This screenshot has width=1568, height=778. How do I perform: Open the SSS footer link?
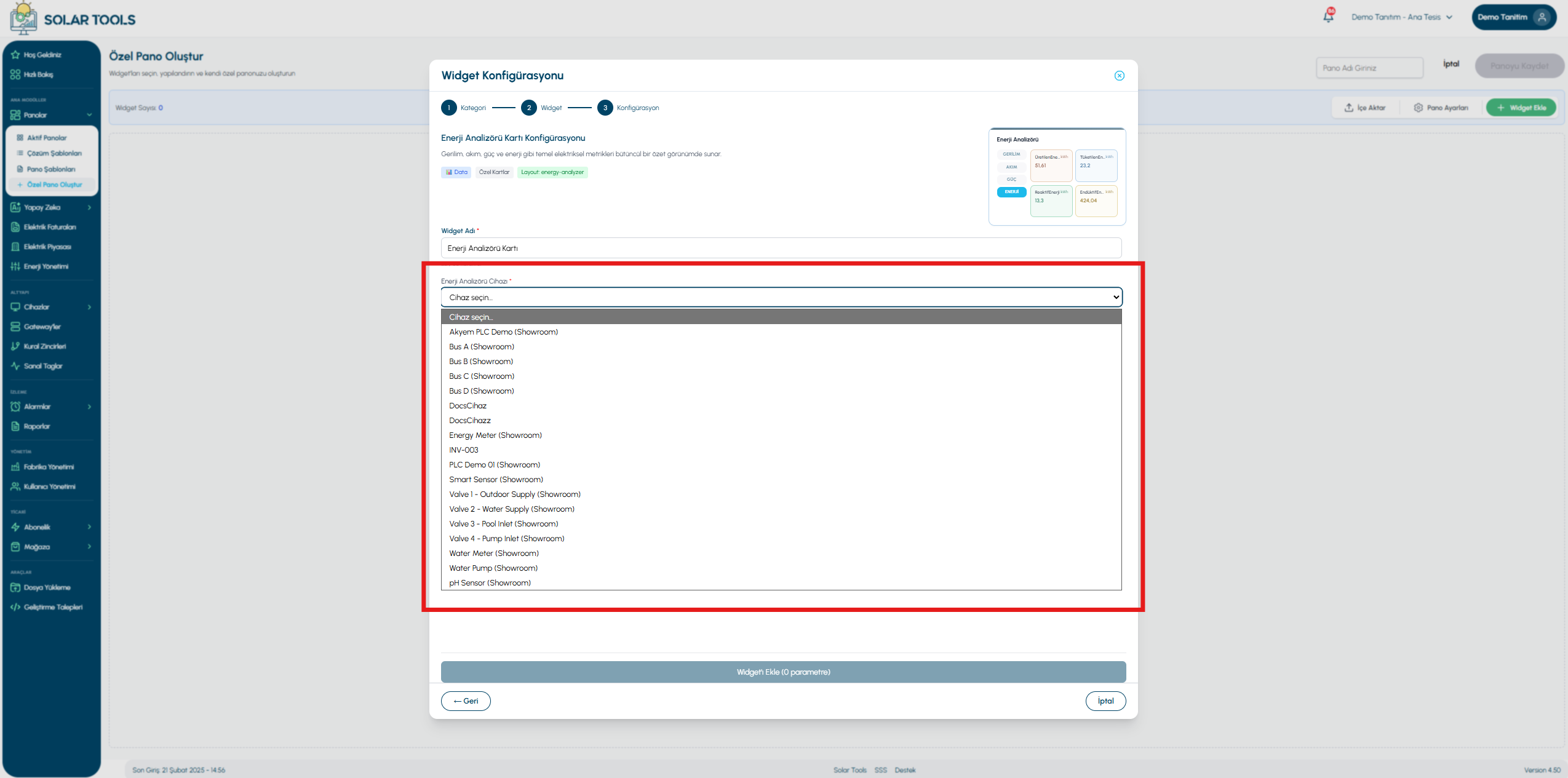[x=880, y=770]
